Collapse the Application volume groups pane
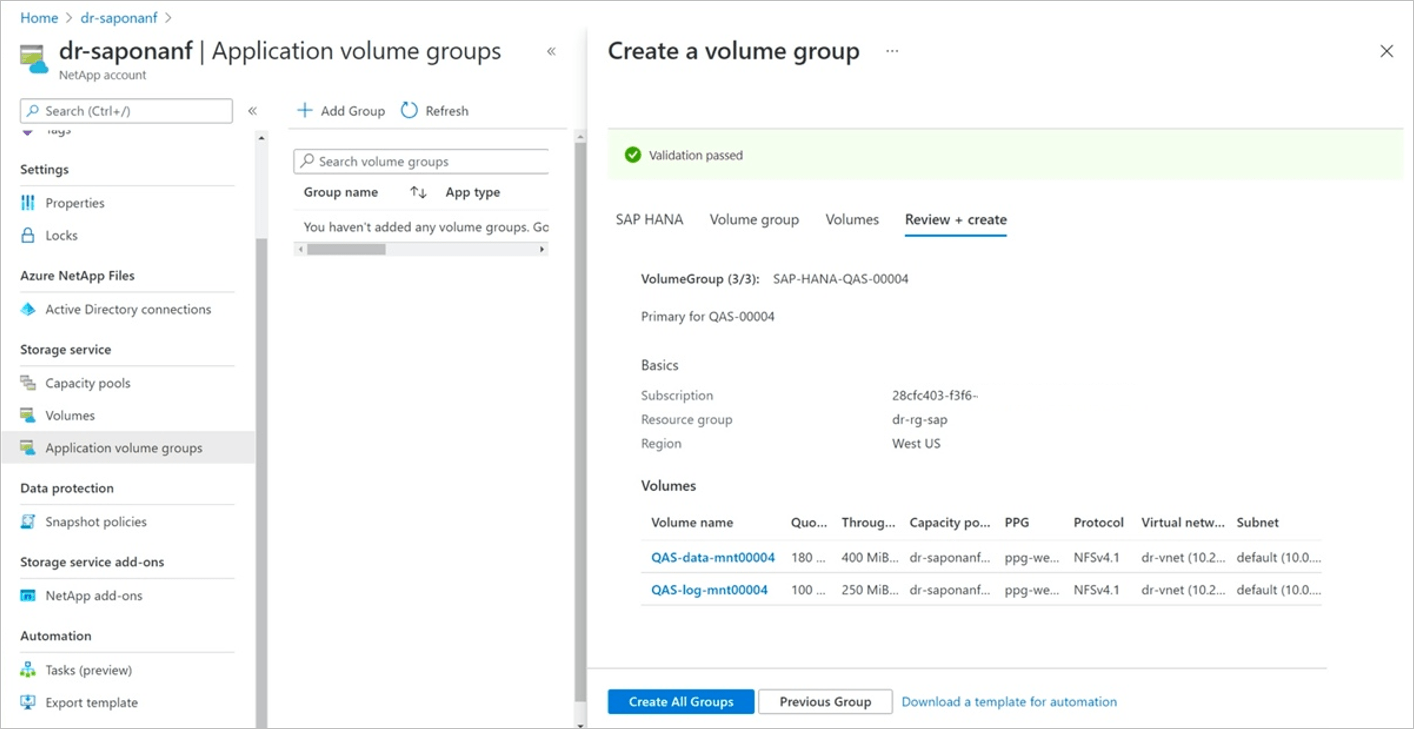 pos(551,51)
